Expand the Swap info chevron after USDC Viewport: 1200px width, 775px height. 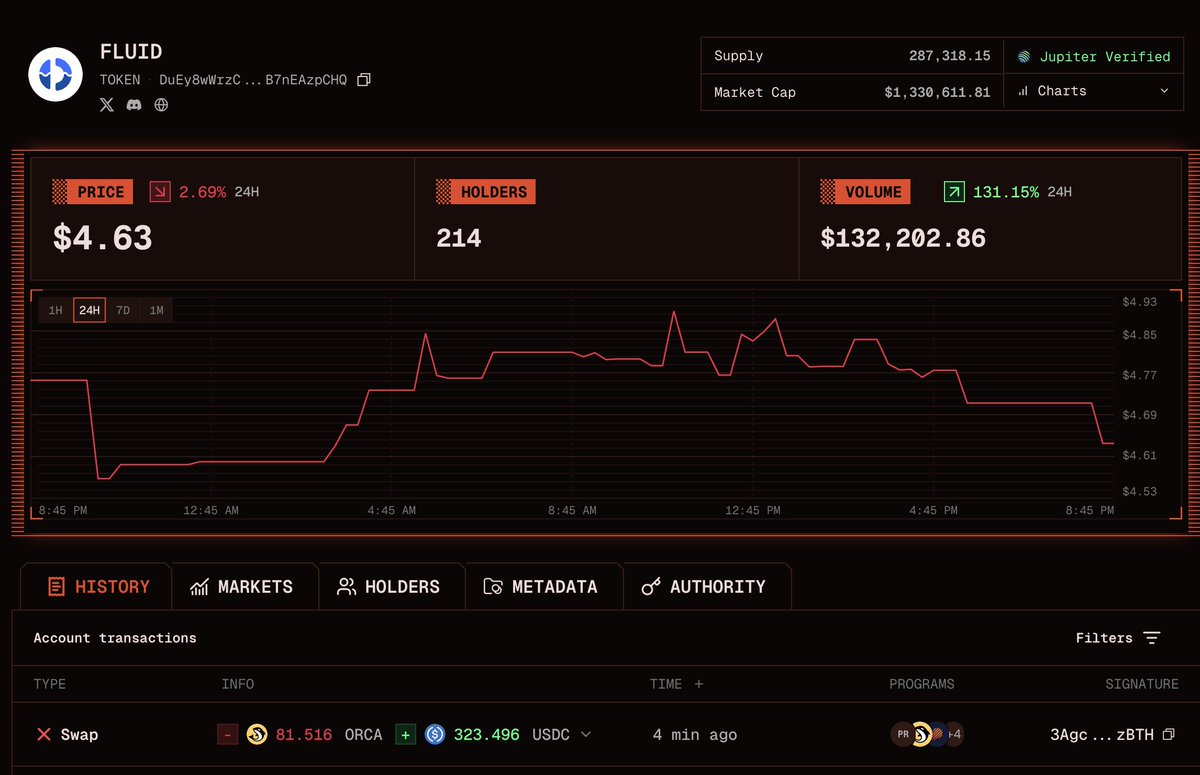point(586,734)
